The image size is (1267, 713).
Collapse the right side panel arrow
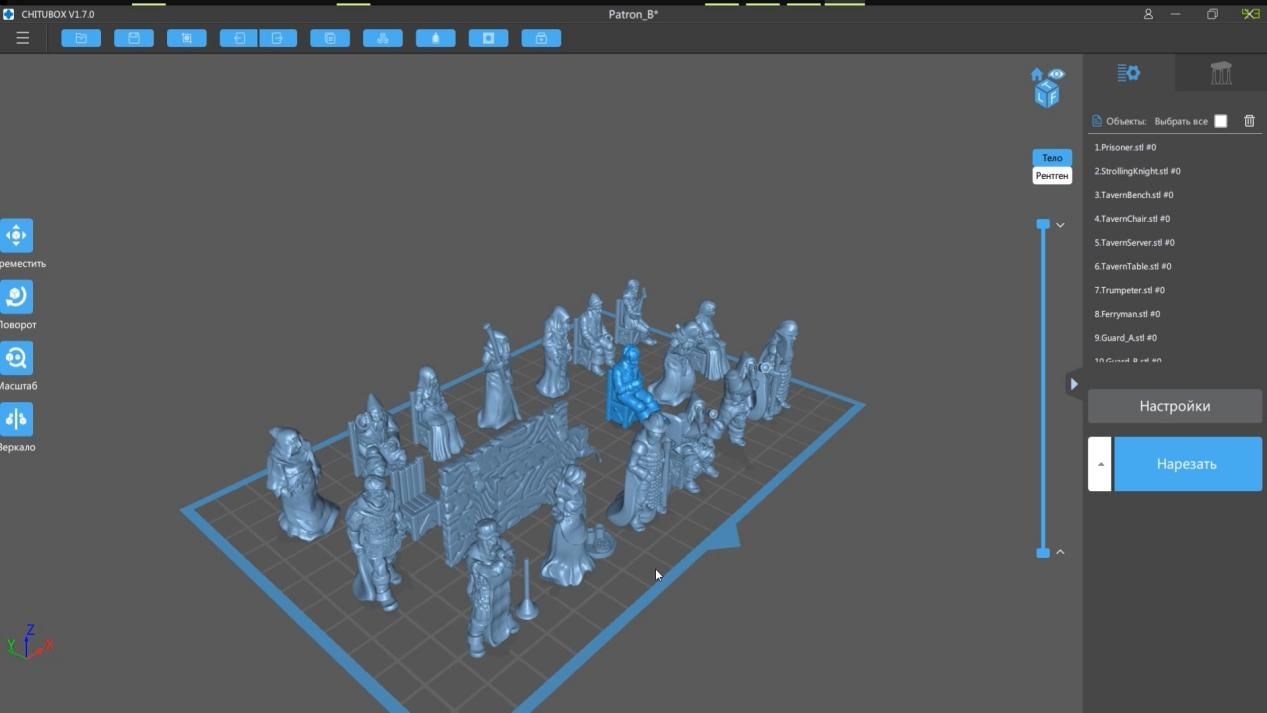coord(1074,384)
